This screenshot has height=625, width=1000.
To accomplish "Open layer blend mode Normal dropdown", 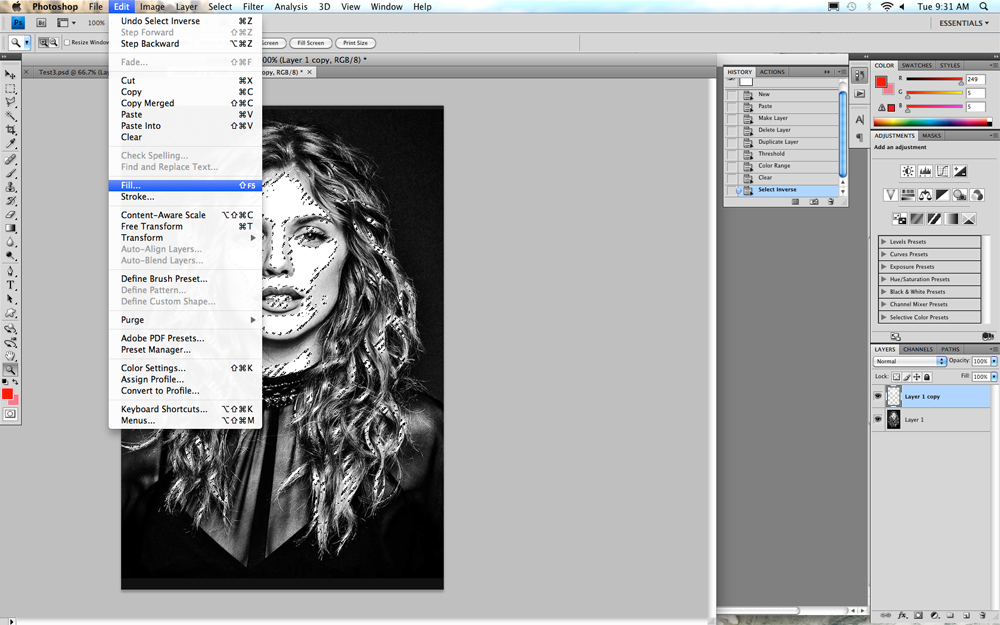I will (909, 361).
